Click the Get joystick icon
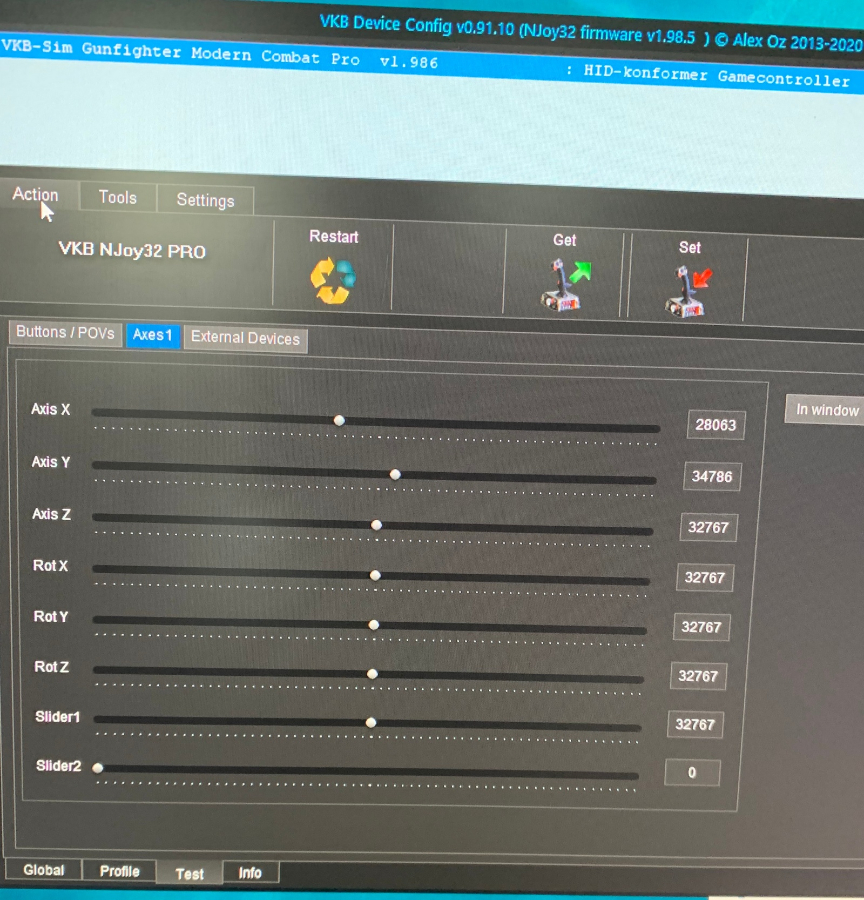Screen dimensions: 864x900 pyautogui.click(x=565, y=285)
